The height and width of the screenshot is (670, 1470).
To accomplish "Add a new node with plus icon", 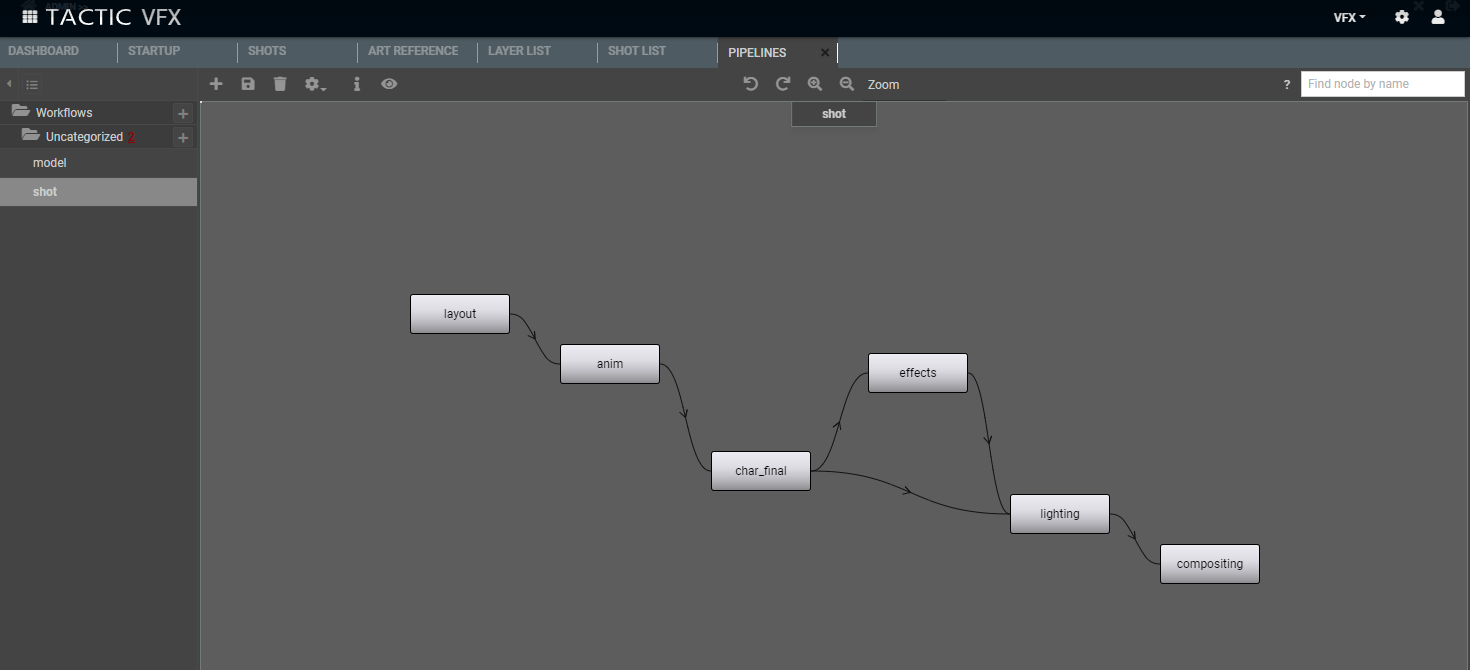I will coord(216,84).
